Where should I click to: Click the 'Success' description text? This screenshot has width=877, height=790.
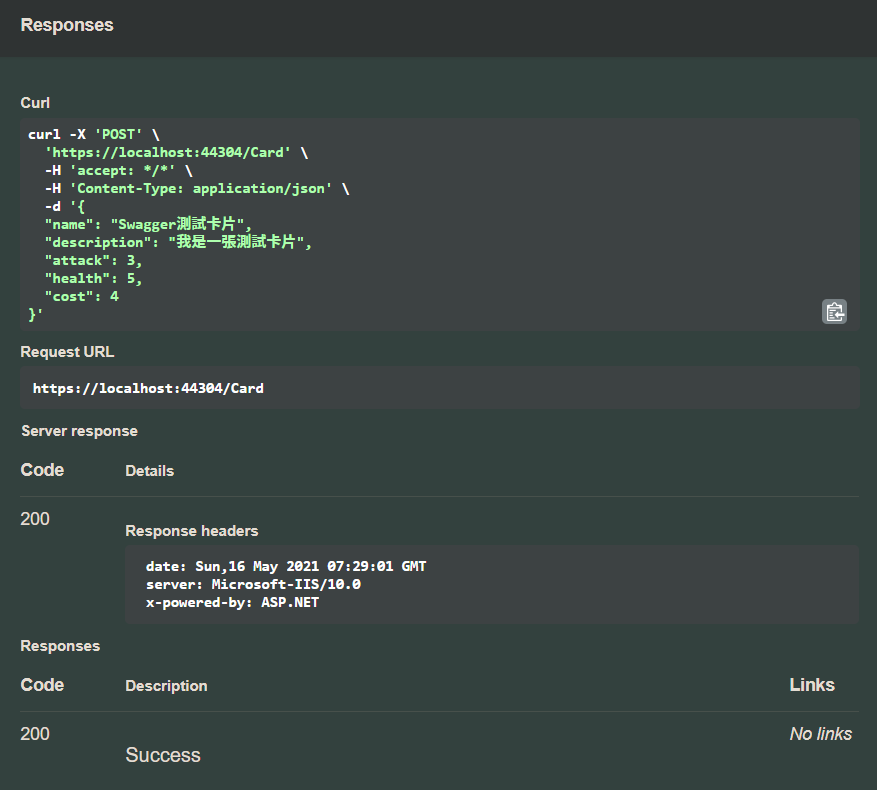point(163,755)
